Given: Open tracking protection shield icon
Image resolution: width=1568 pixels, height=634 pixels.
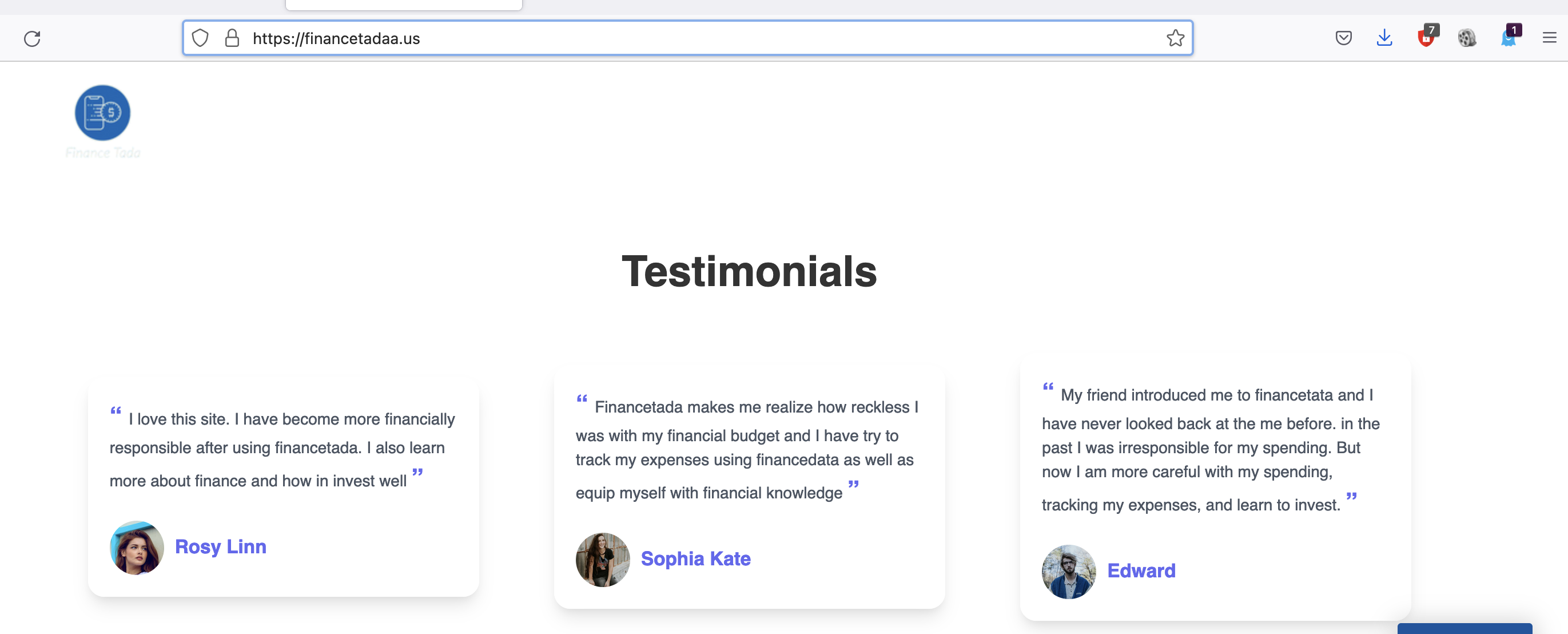Looking at the screenshot, I should pyautogui.click(x=200, y=38).
